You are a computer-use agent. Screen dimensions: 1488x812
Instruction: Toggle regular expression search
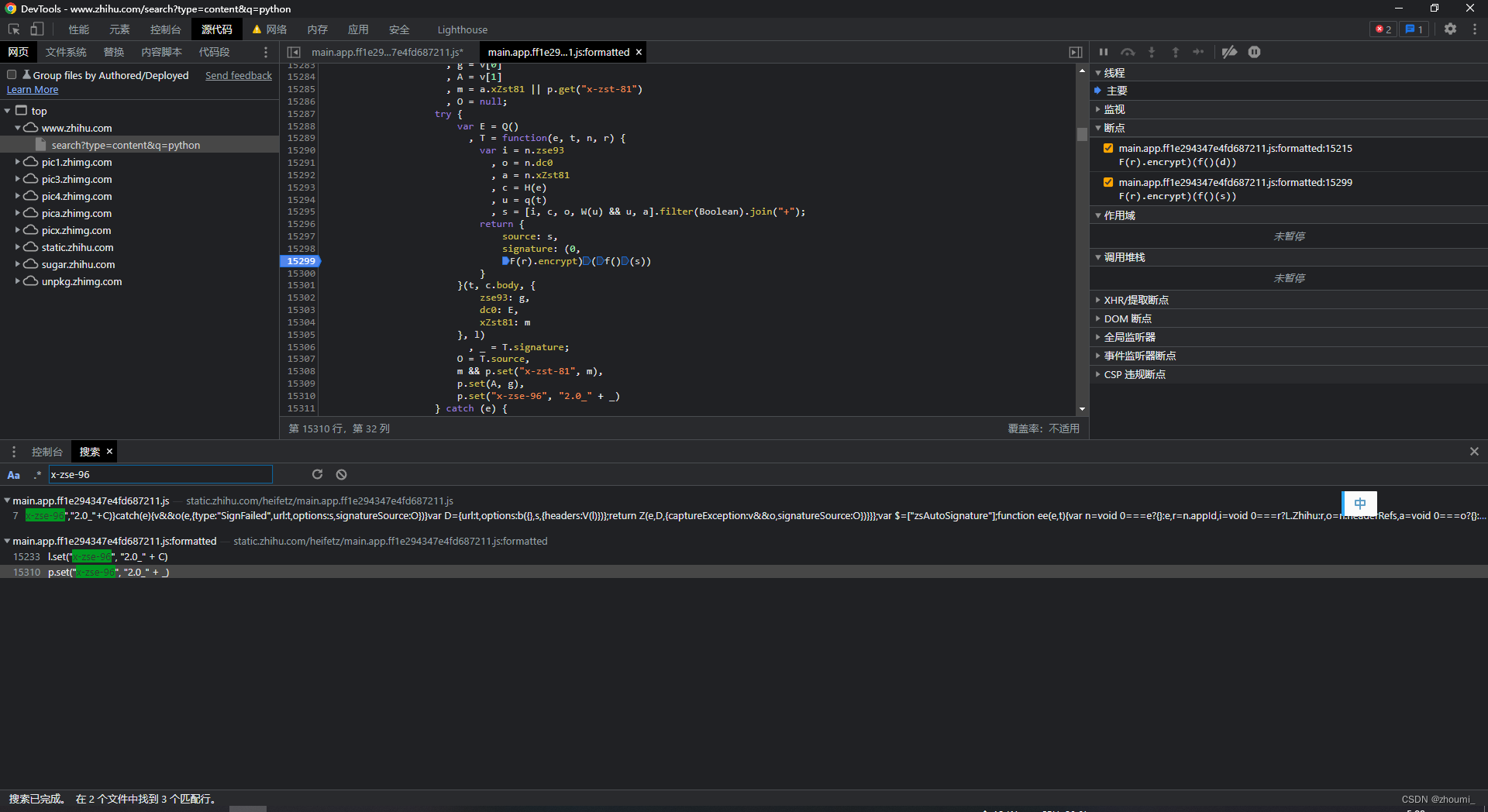click(x=36, y=475)
